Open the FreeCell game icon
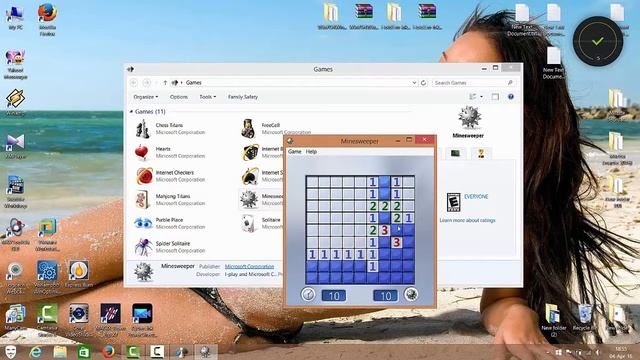The width and height of the screenshot is (640, 360). point(248,129)
